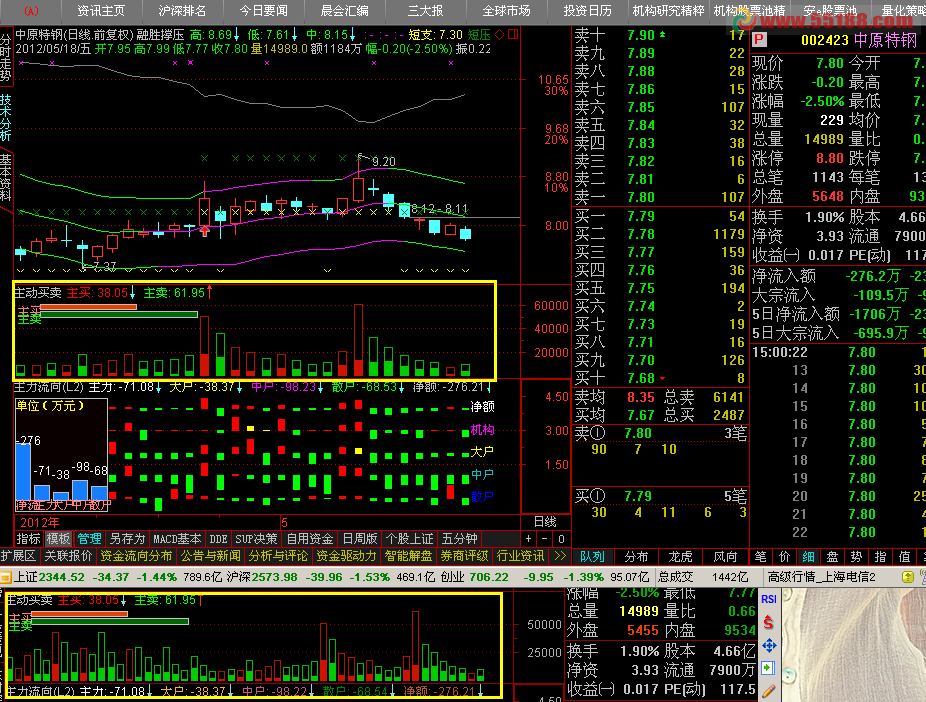Click the 单位(万元) fund flow thumbnail
Viewport: 926px width, 702px height.
pyautogui.click(x=61, y=455)
